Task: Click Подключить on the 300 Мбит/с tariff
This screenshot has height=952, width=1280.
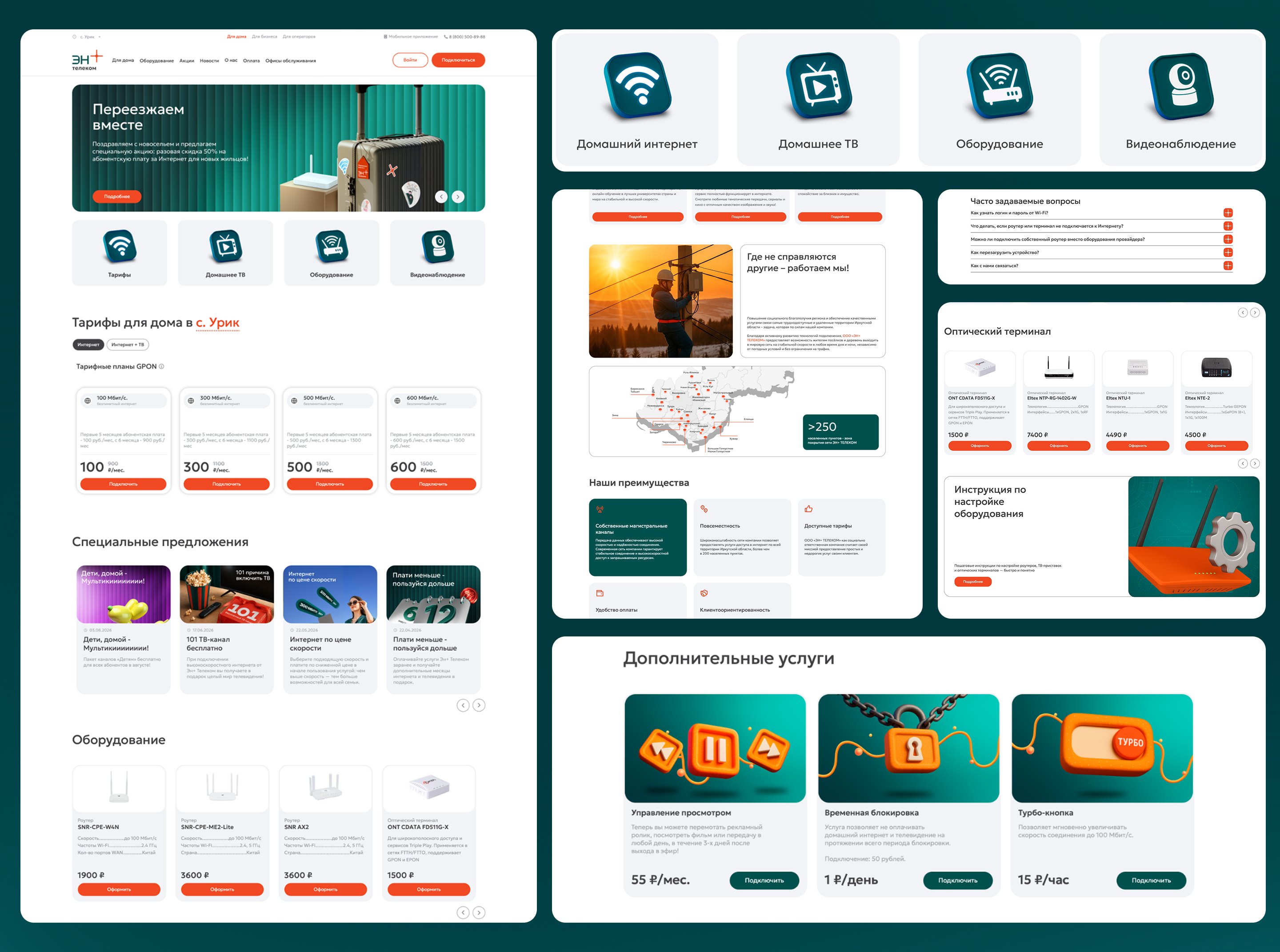Action: 227,484
